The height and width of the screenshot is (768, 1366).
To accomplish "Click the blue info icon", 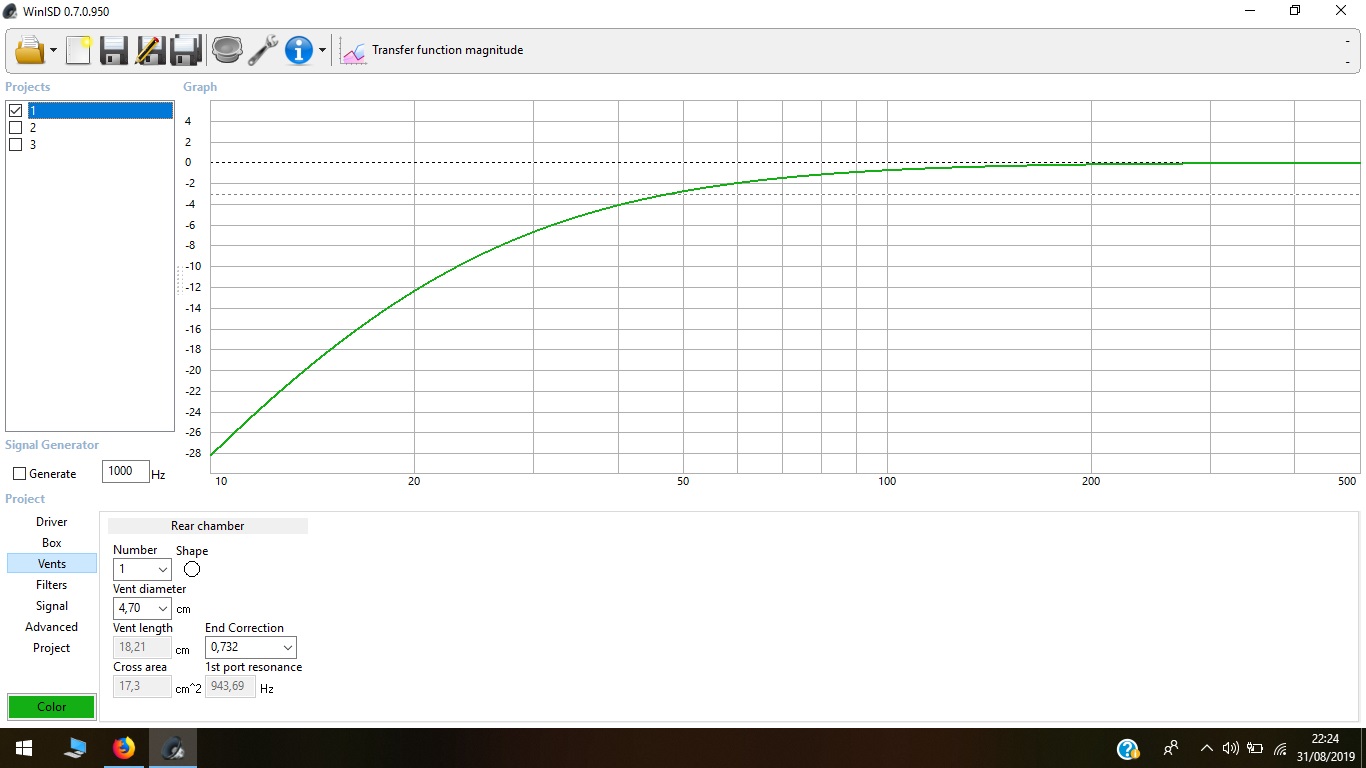I will (x=299, y=50).
